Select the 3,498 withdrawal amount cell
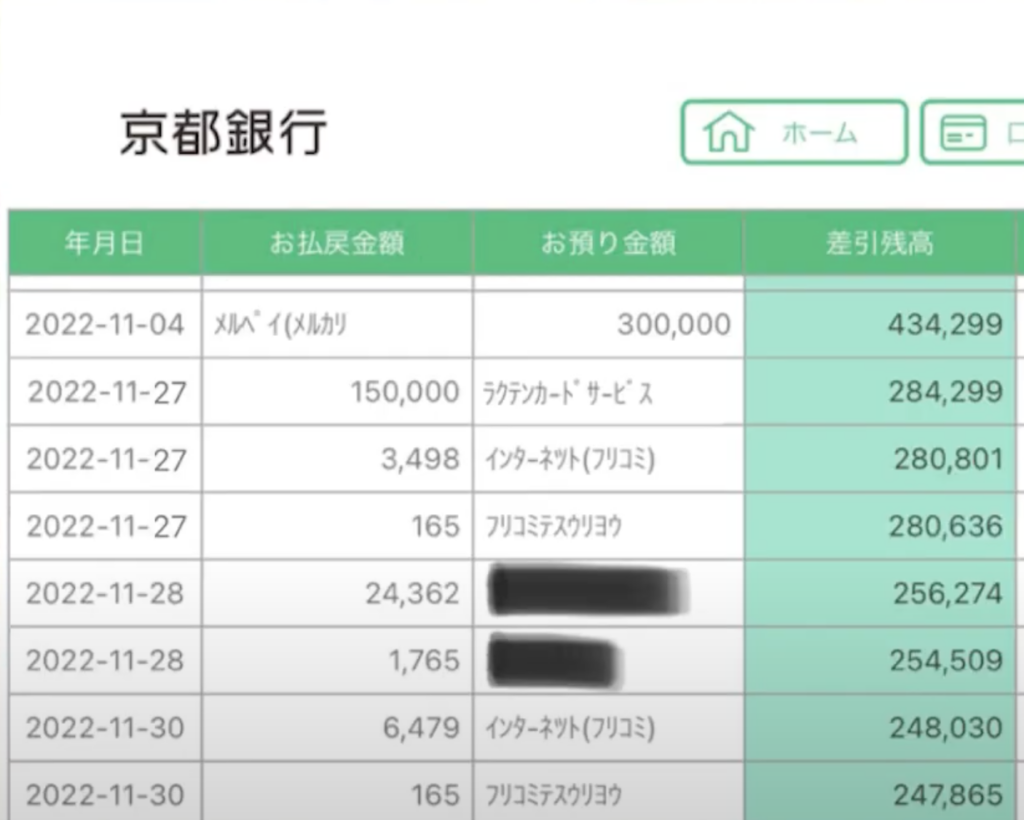1024x820 pixels. click(337, 459)
